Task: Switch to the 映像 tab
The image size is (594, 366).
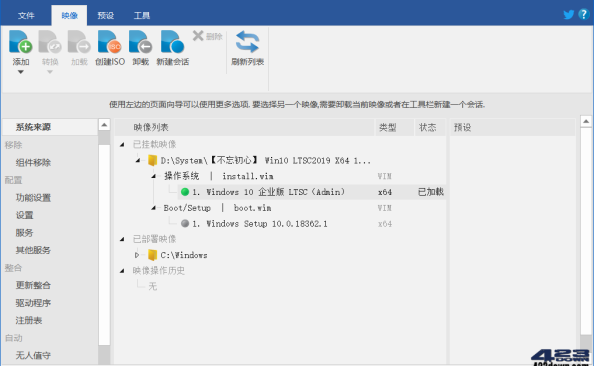Action: pyautogui.click(x=69, y=16)
